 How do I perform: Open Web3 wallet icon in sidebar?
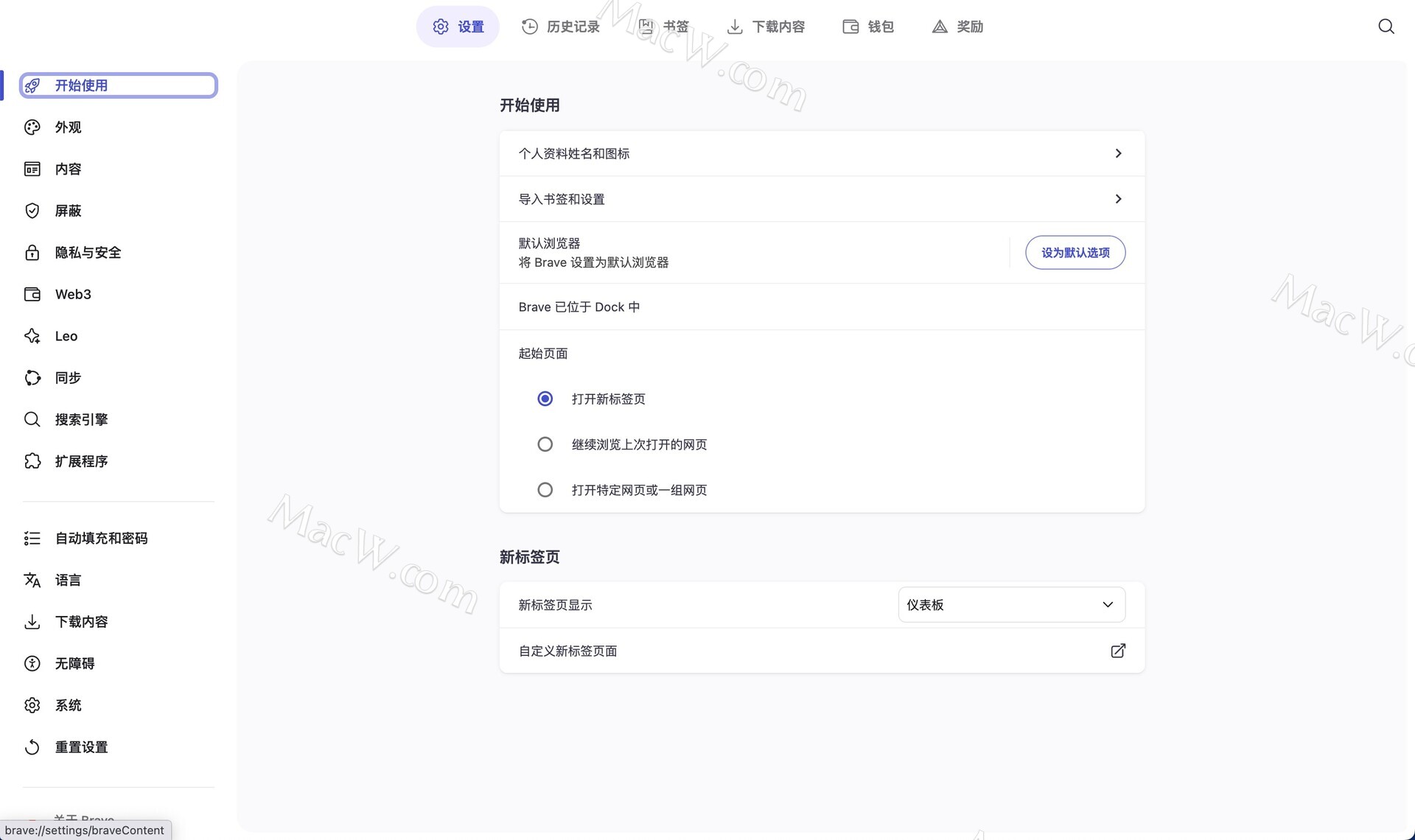pyautogui.click(x=32, y=294)
